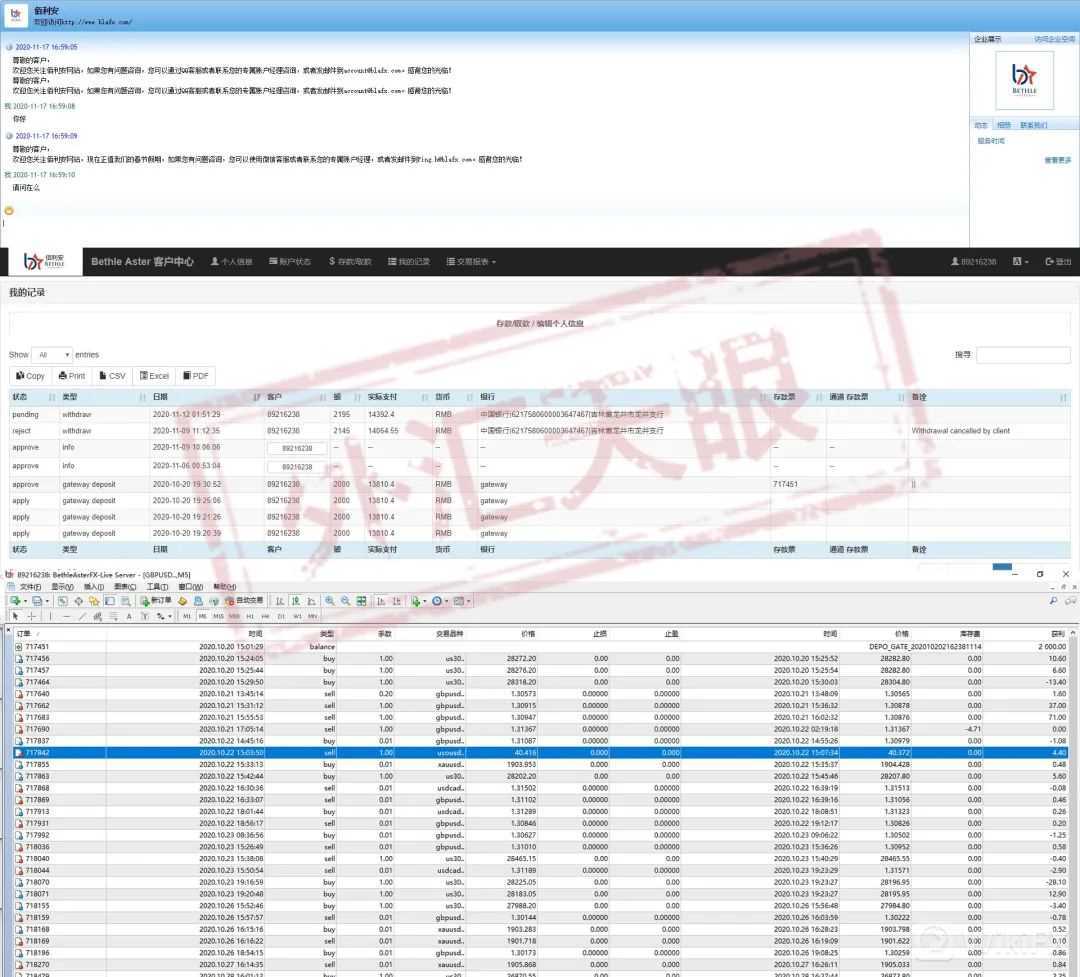The image size is (1080, 977).
Task: Open the language selector dropdown in navbar
Action: click(x=1020, y=262)
